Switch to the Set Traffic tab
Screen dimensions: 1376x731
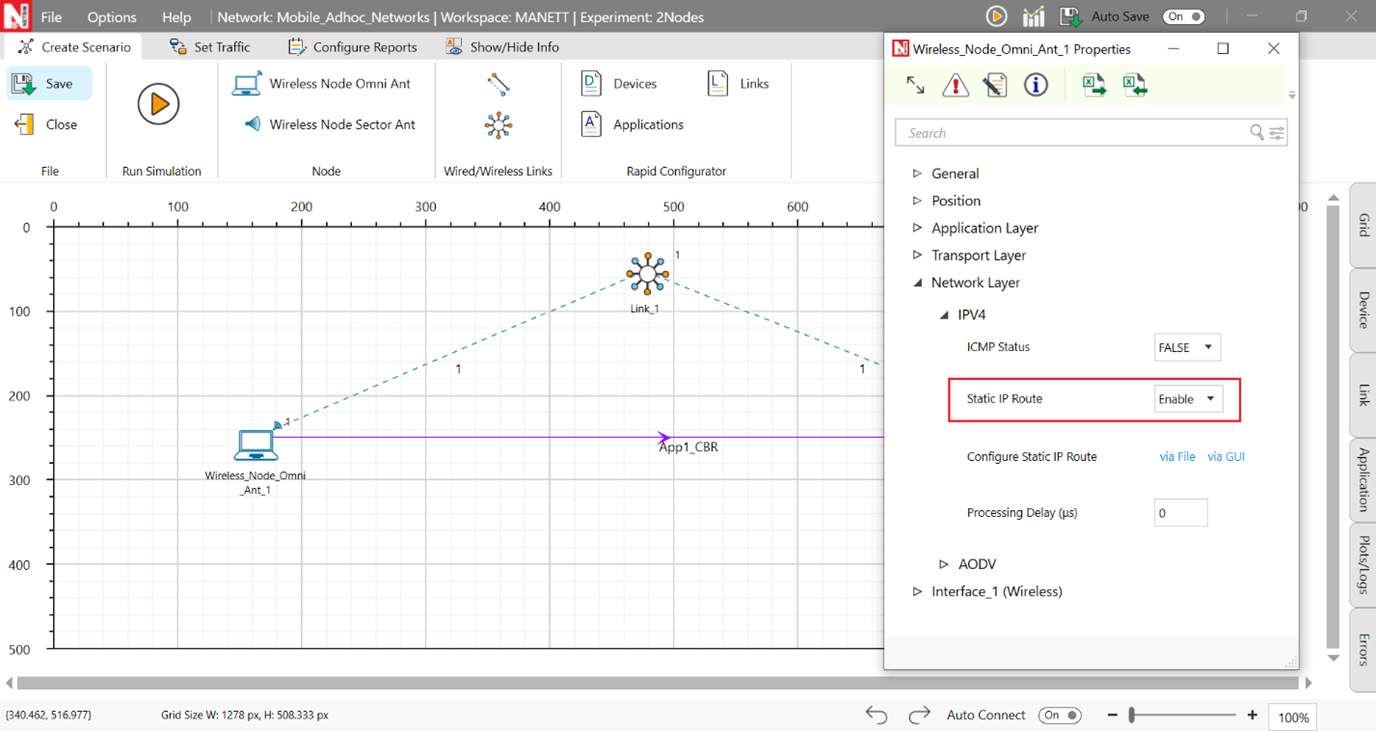[x=210, y=47]
